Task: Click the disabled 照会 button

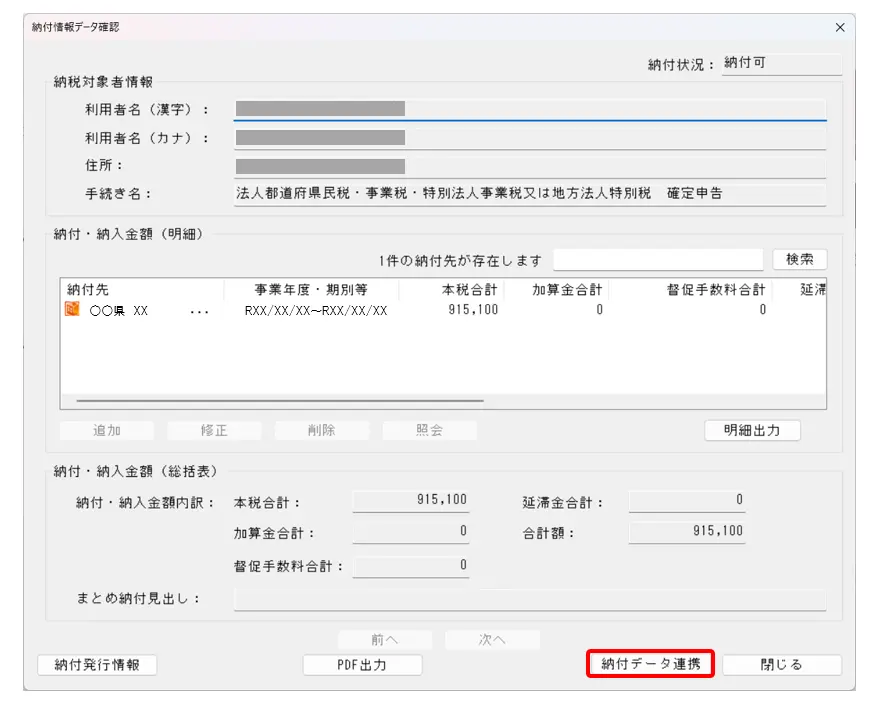Action: coord(430,430)
